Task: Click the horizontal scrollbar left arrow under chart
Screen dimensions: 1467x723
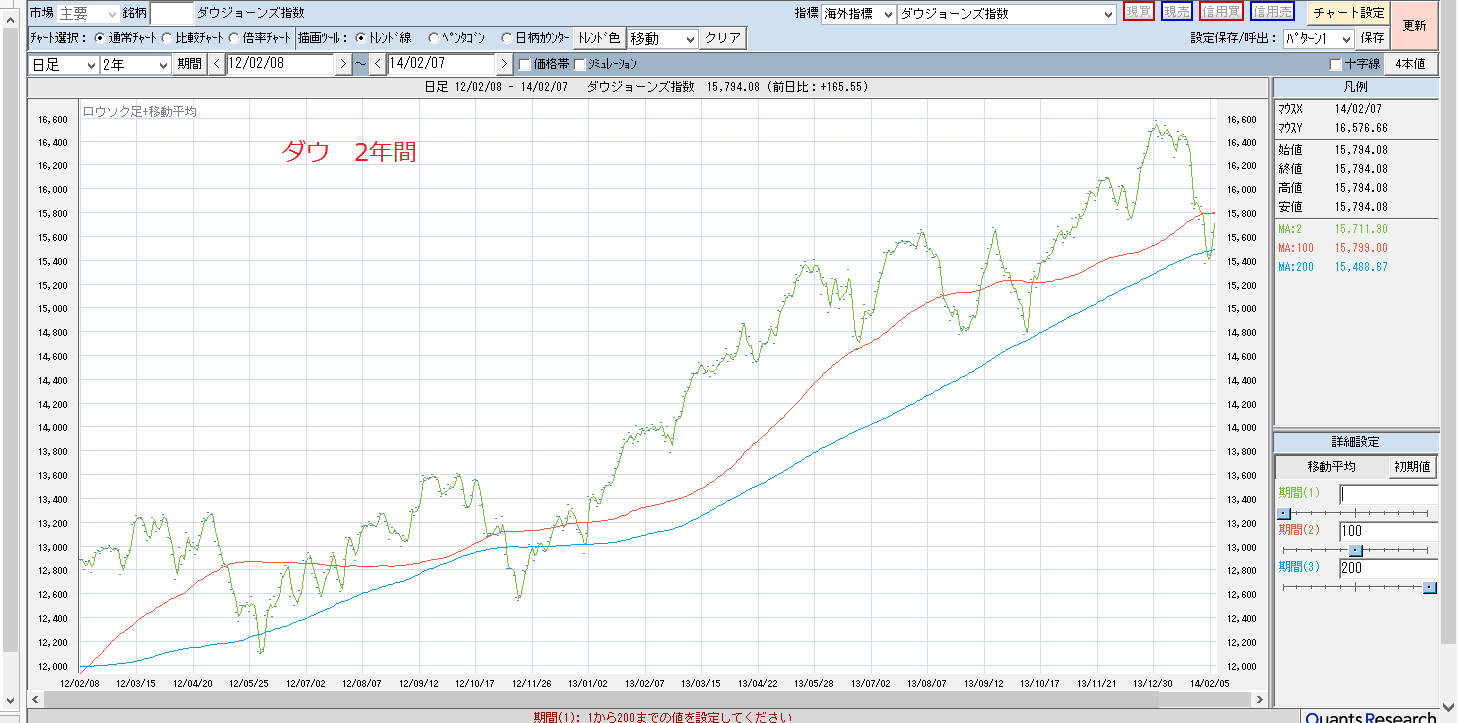Action: [x=34, y=699]
